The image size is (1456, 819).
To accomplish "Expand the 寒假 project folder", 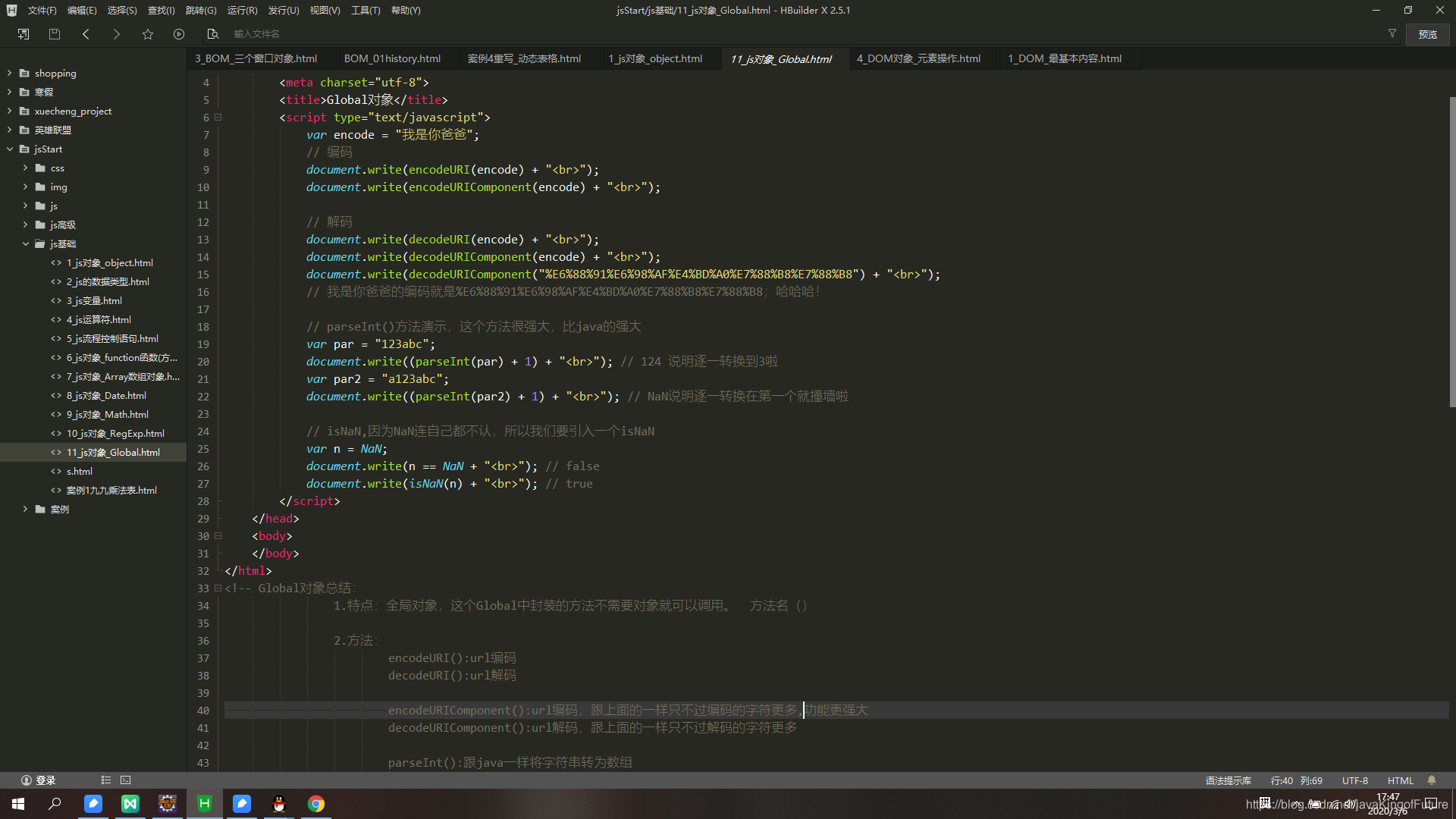I will (9, 92).
